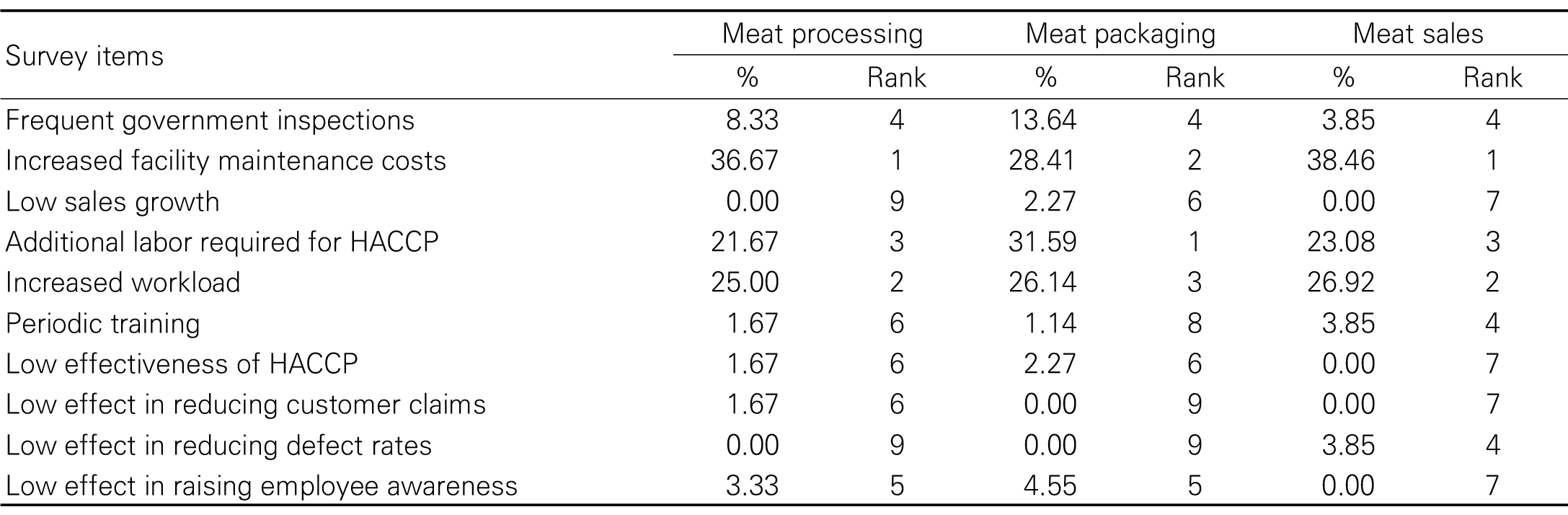This screenshot has height=515, width=1568.
Task: Click the 36.67 percentage cell
Action: tap(745, 161)
